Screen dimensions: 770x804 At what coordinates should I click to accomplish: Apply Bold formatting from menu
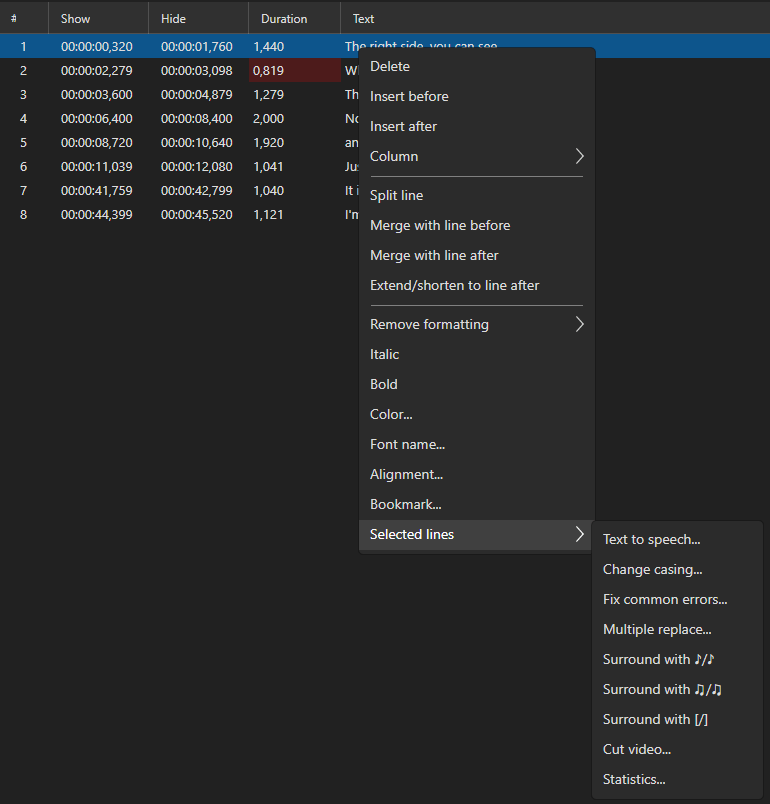pyautogui.click(x=384, y=385)
